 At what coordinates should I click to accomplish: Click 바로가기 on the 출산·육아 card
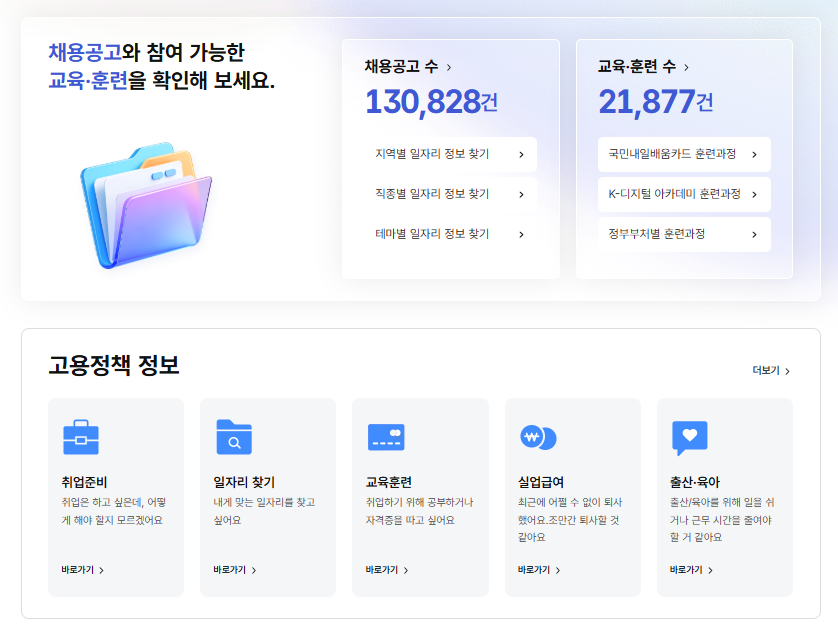point(691,570)
